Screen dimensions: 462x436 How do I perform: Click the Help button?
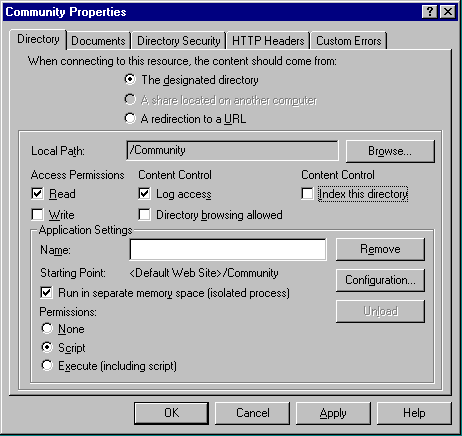(414, 413)
